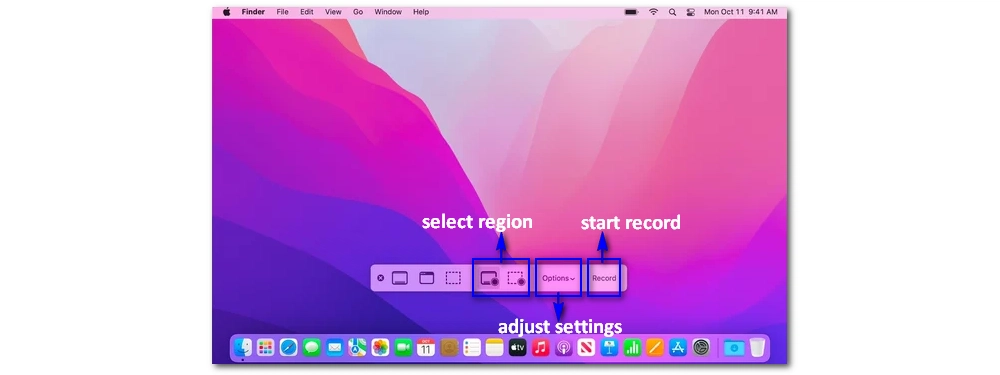Open the Help menu
The image size is (1000, 375).
(x=421, y=11)
